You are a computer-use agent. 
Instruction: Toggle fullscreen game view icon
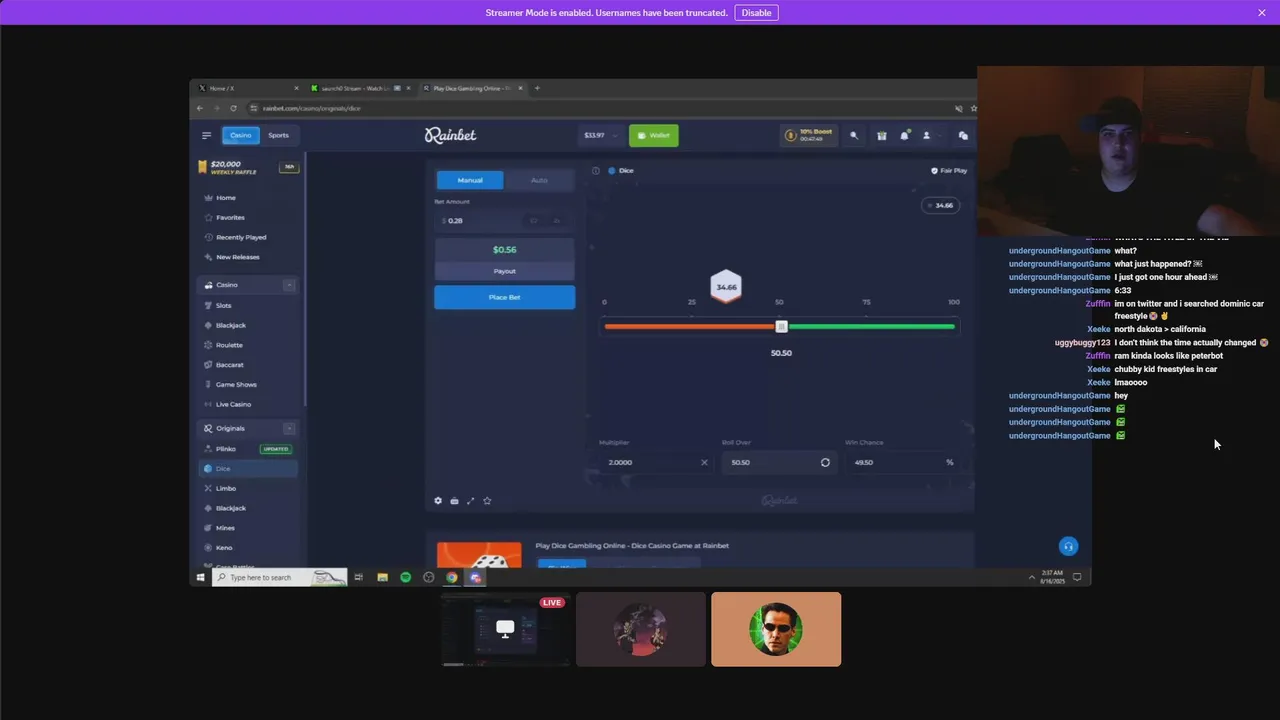(x=471, y=501)
